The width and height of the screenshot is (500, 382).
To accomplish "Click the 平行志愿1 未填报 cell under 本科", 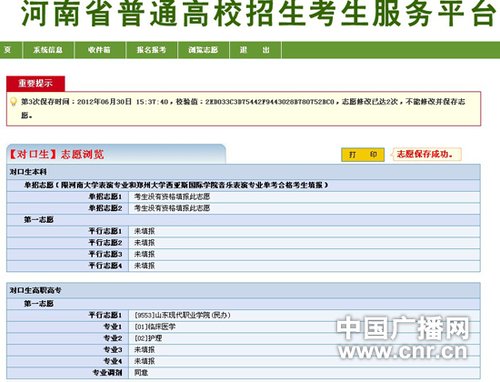I will click(304, 231).
